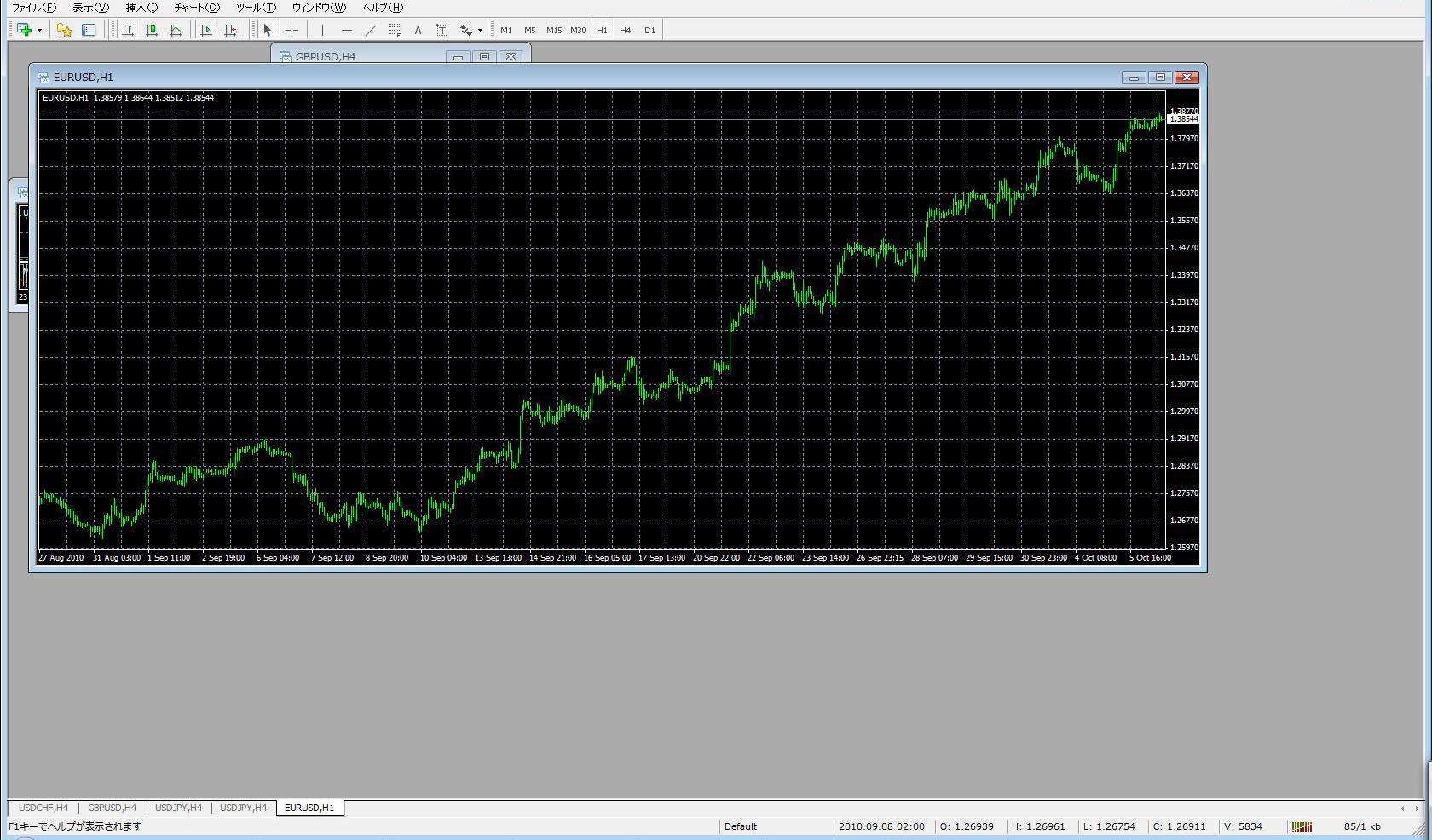Open the Market Watch star-folder icon
Viewport: 1432px width, 840px height.
click(65, 30)
